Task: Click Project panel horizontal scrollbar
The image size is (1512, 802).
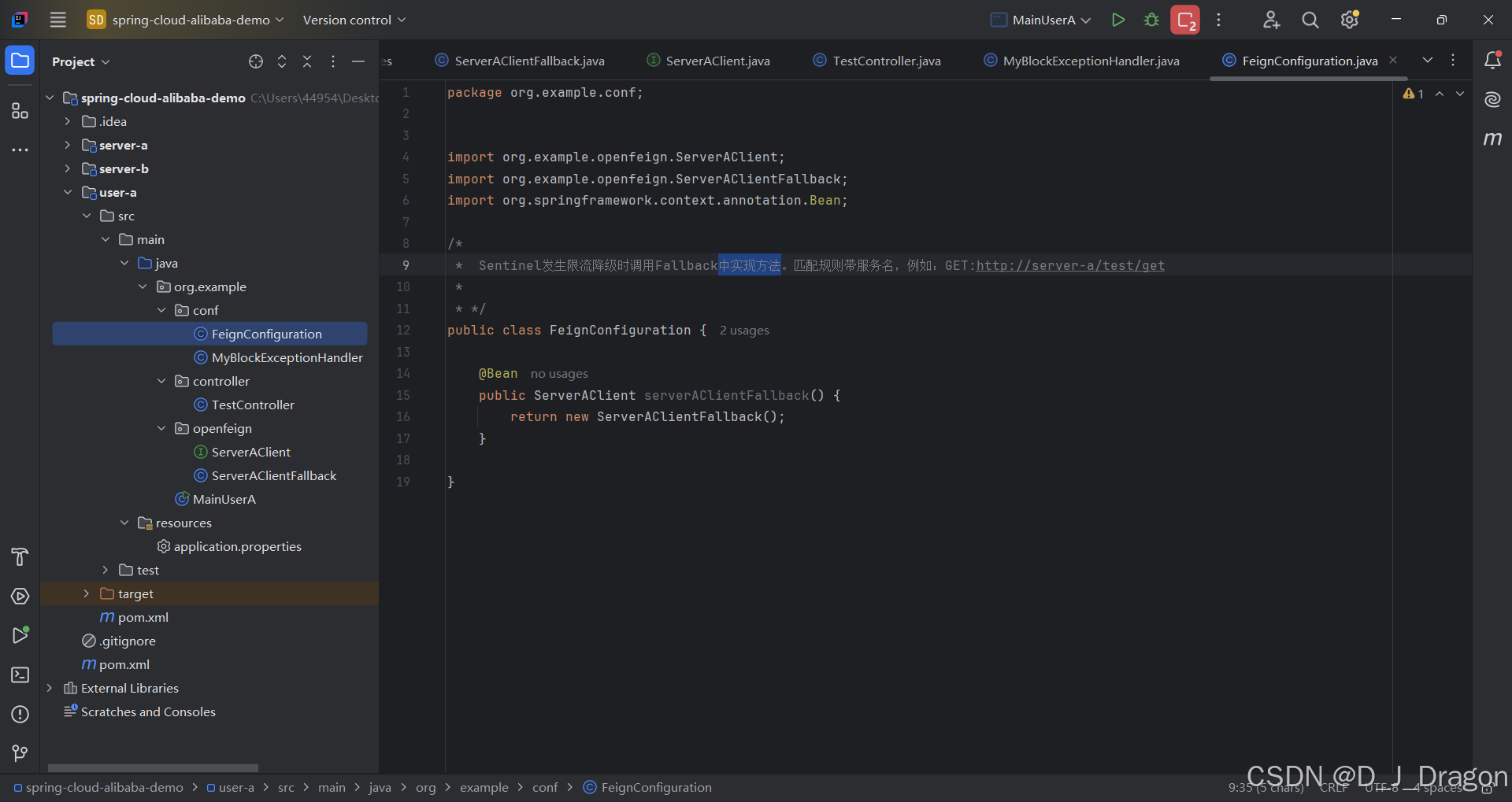Action: 153,768
